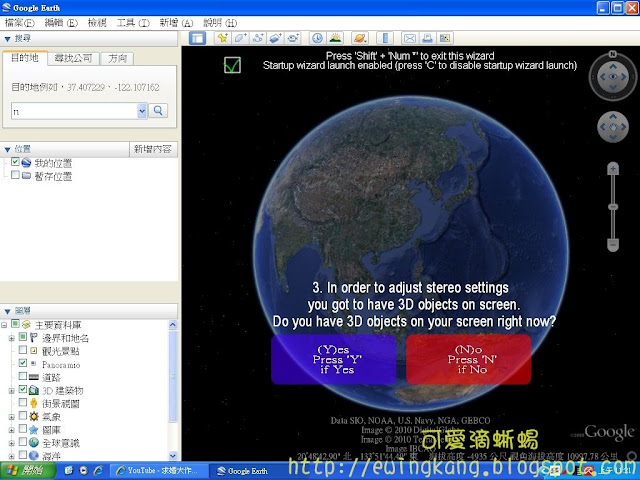
Task: Enable the 氣象 checkbox
Action: (23, 416)
